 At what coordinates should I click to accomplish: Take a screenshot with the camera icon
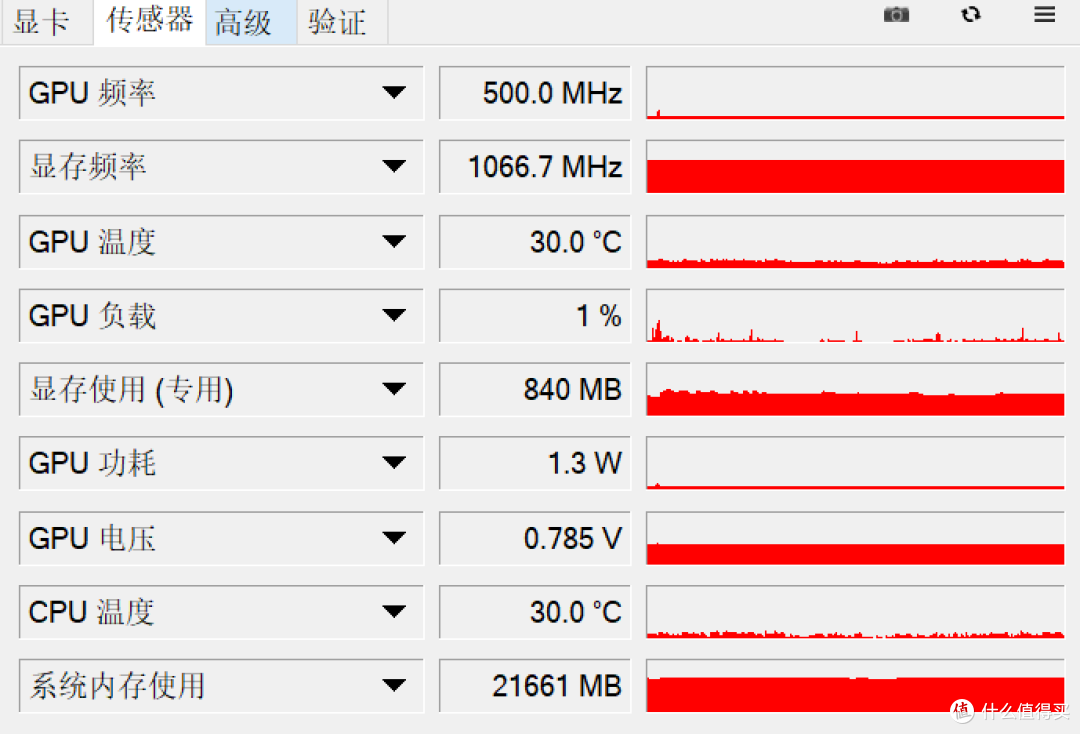(896, 14)
